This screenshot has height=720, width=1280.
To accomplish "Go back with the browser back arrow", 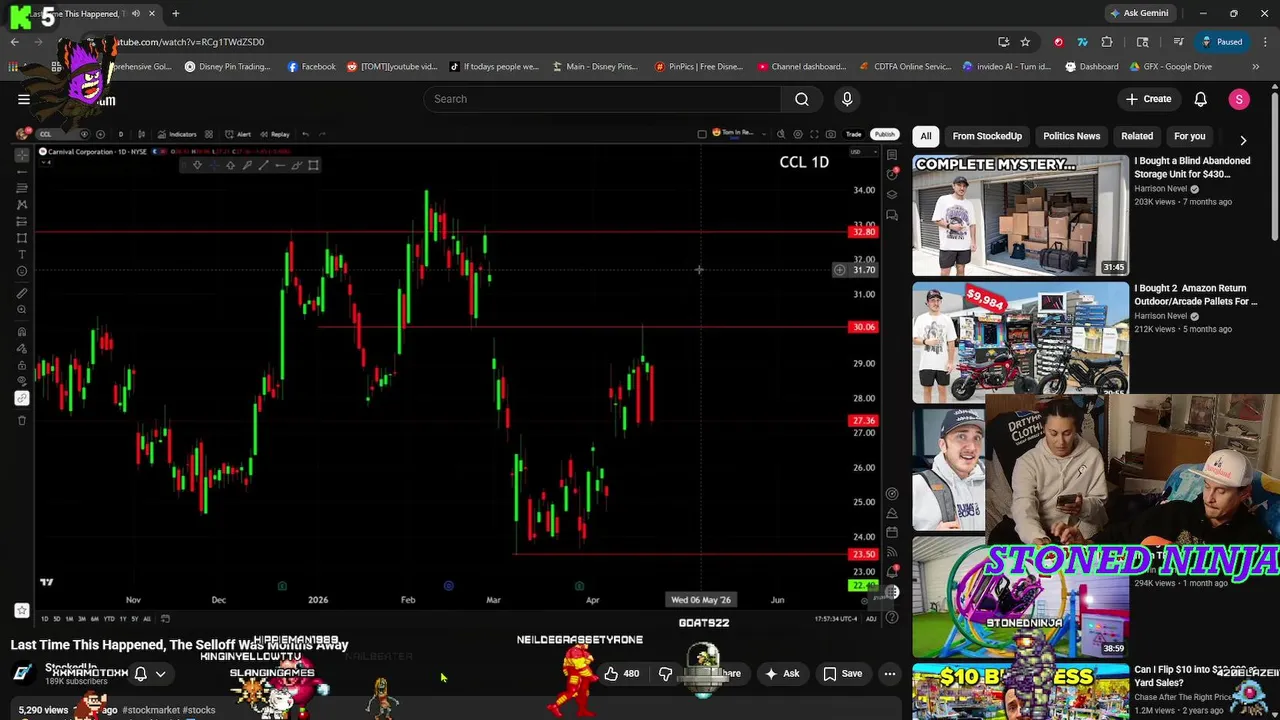I will point(15,42).
